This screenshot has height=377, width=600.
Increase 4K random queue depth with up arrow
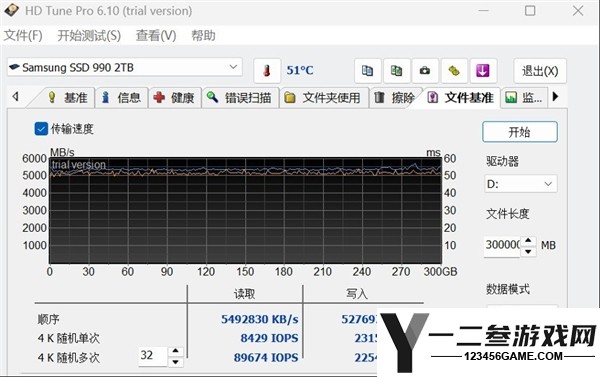pyautogui.click(x=175, y=351)
